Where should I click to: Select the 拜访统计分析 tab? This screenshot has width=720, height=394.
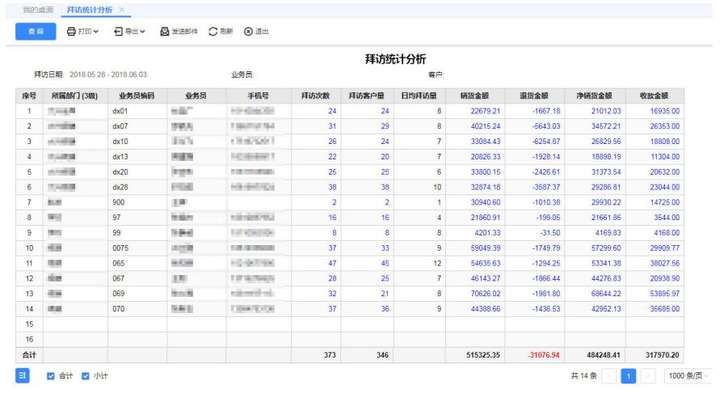[90, 9]
